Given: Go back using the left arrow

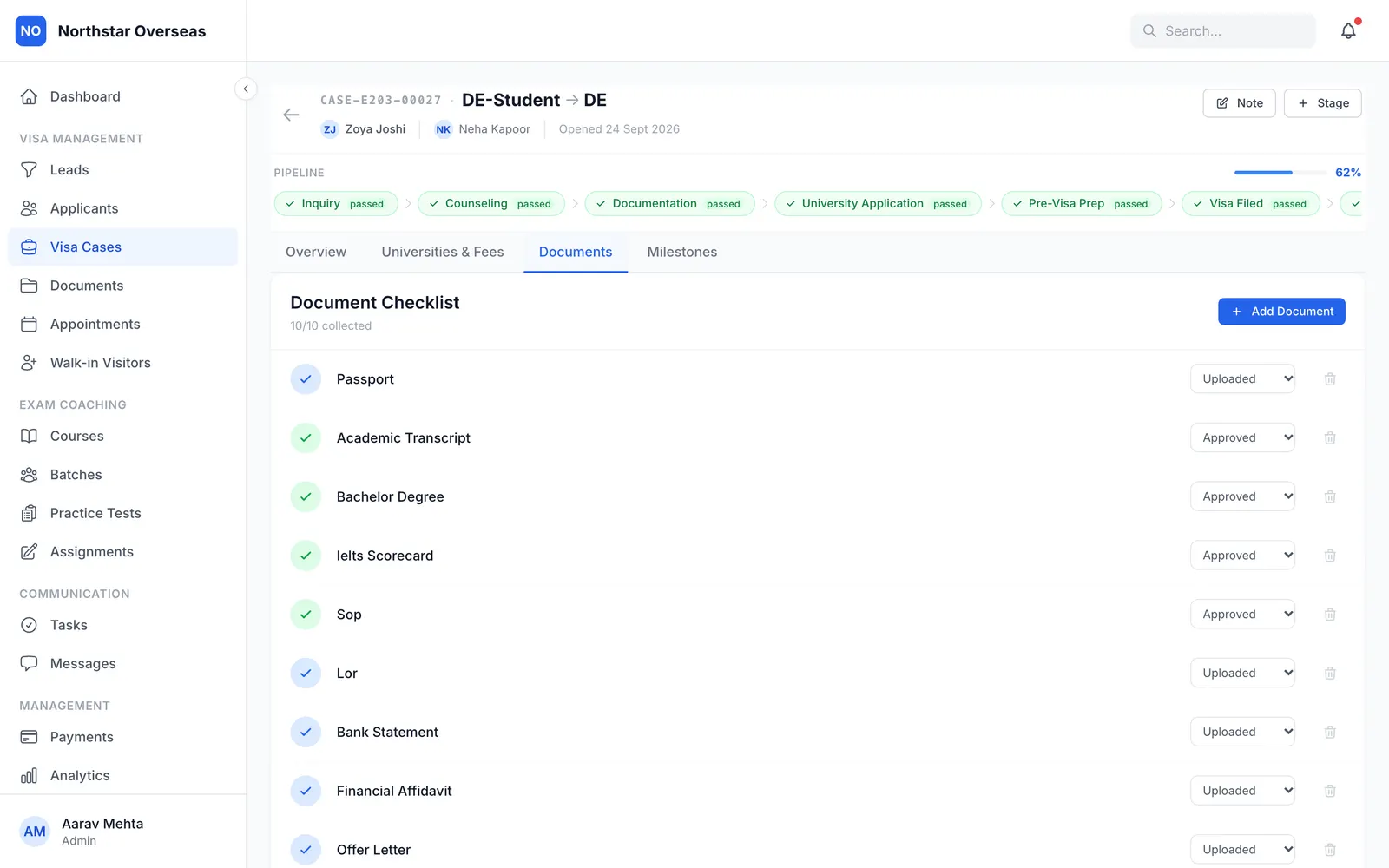Looking at the screenshot, I should tap(291, 115).
